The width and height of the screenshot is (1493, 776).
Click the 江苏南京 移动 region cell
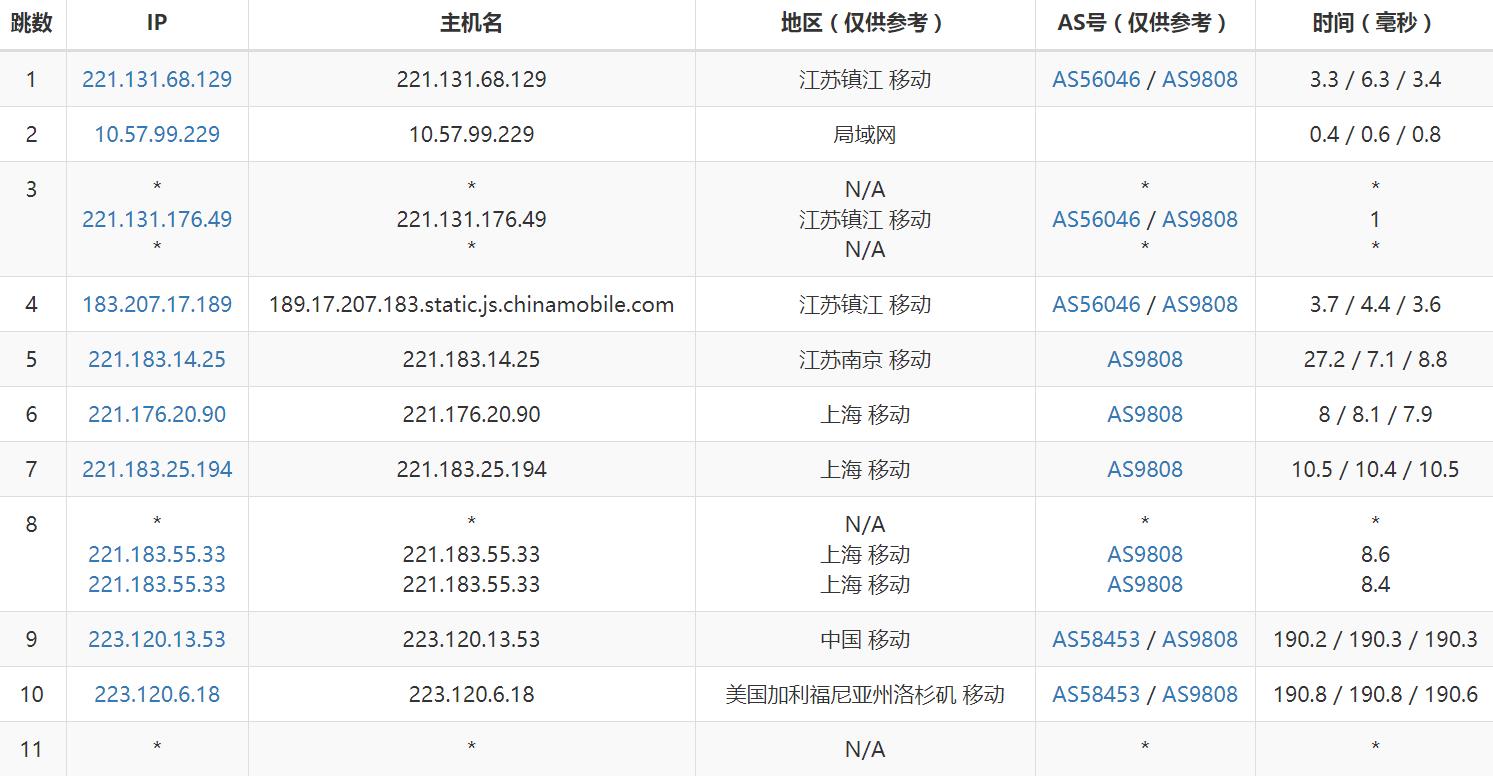(x=865, y=359)
